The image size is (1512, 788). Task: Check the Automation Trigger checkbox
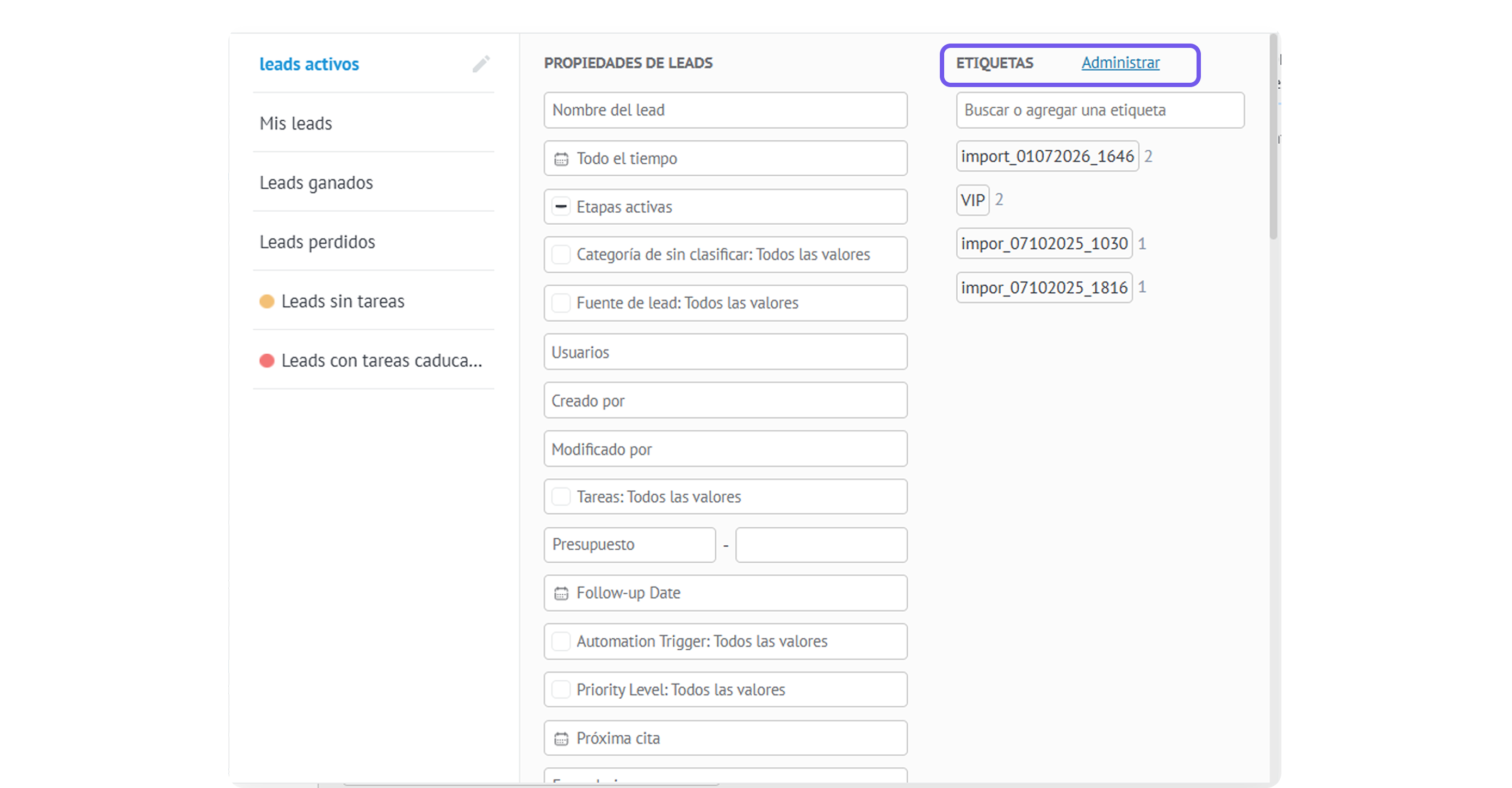click(x=561, y=641)
